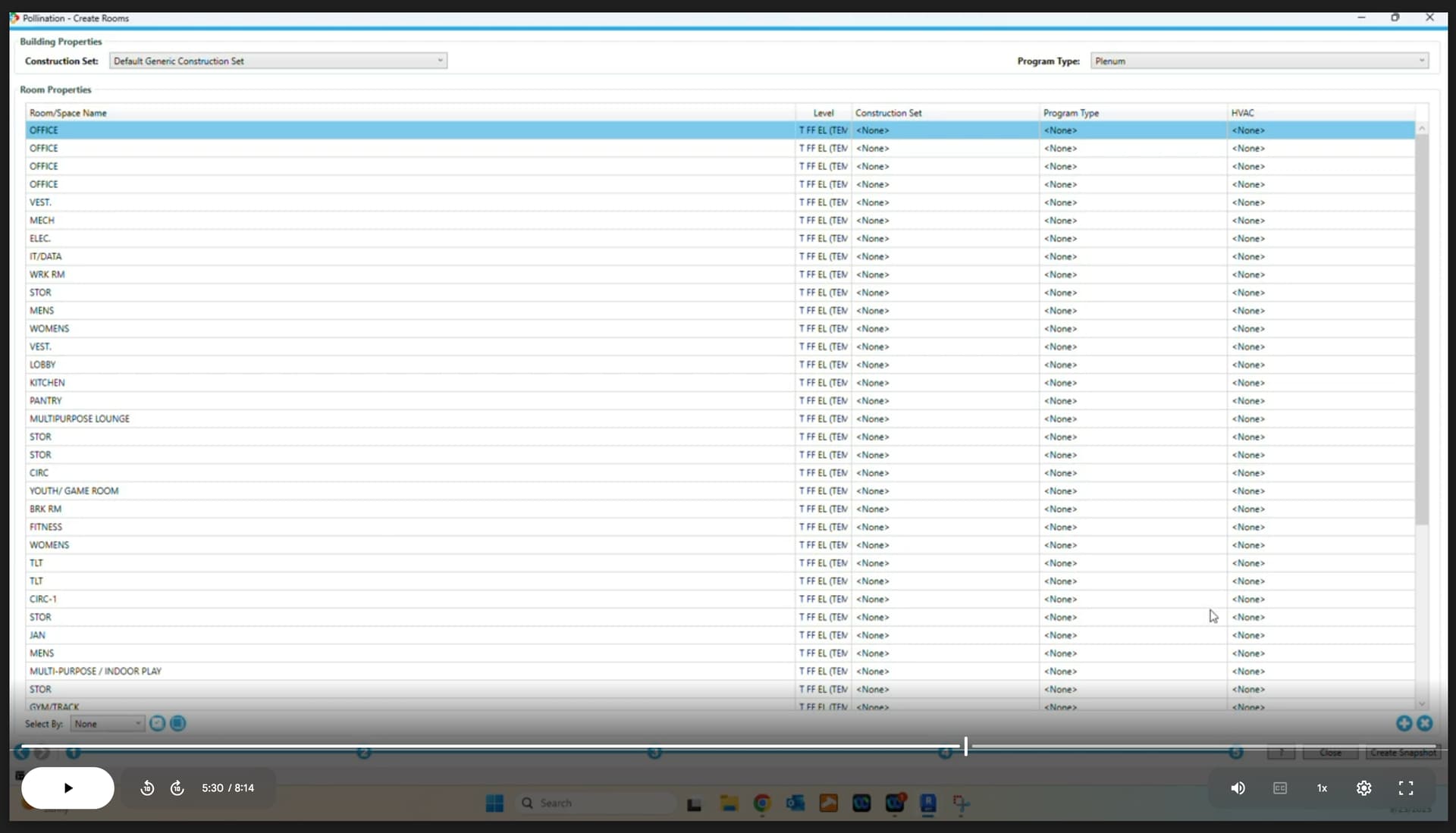
Task: Click the blue plus add icon
Action: pos(1404,723)
